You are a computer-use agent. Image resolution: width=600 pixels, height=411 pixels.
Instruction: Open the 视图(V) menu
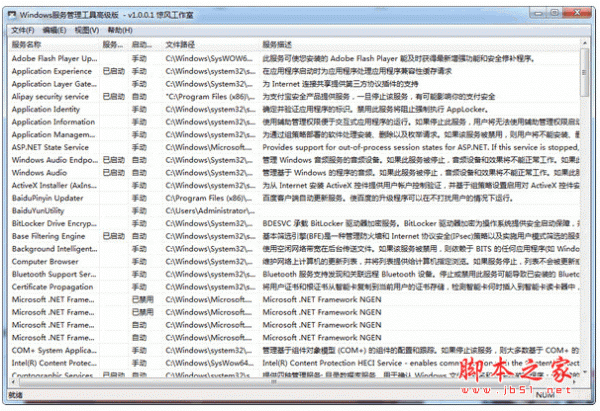[86, 30]
